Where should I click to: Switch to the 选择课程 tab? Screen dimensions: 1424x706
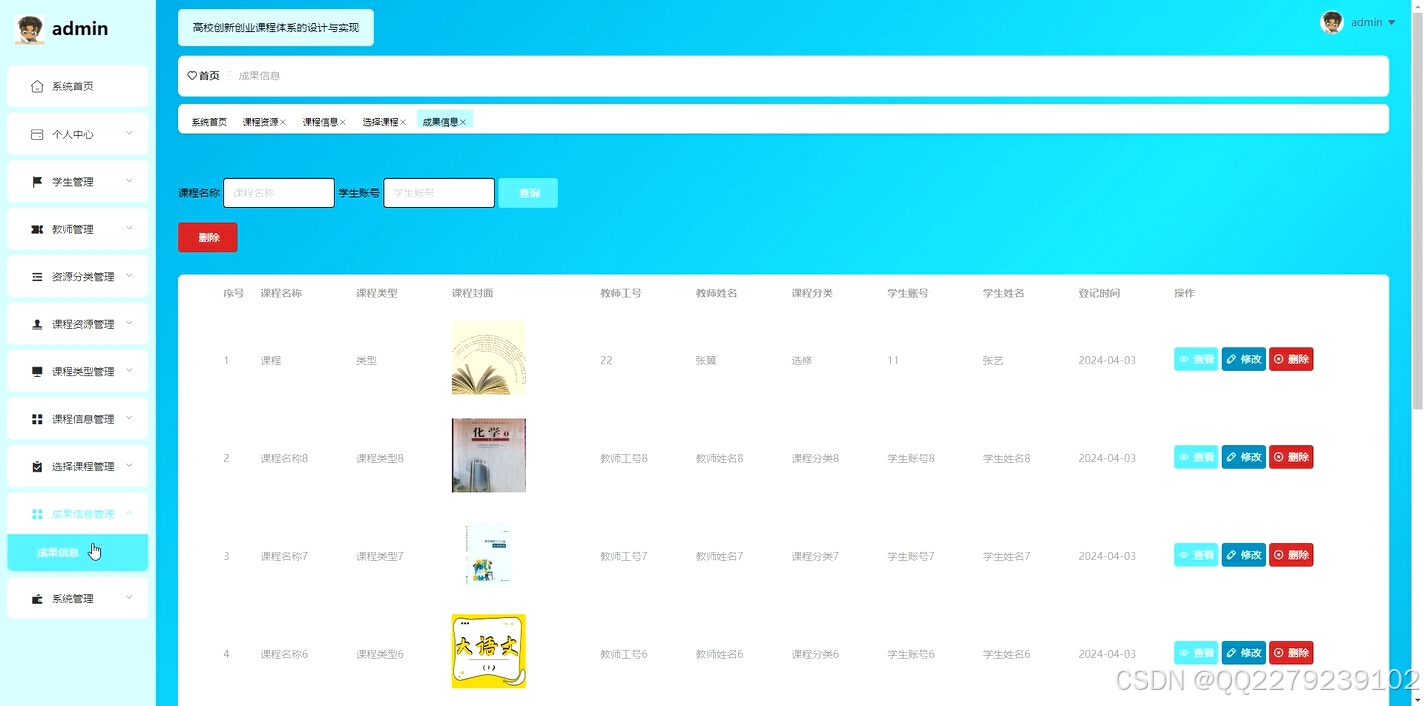380,120
